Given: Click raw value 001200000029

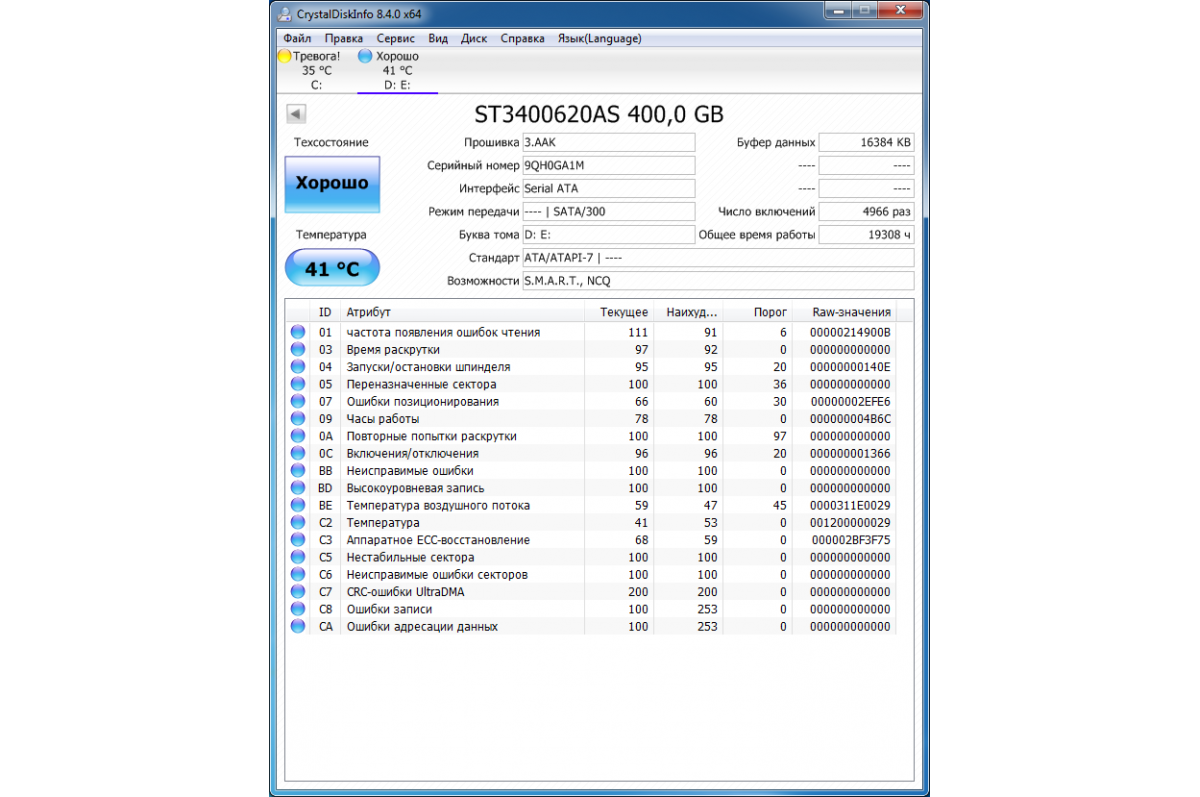Looking at the screenshot, I should pos(850,523).
